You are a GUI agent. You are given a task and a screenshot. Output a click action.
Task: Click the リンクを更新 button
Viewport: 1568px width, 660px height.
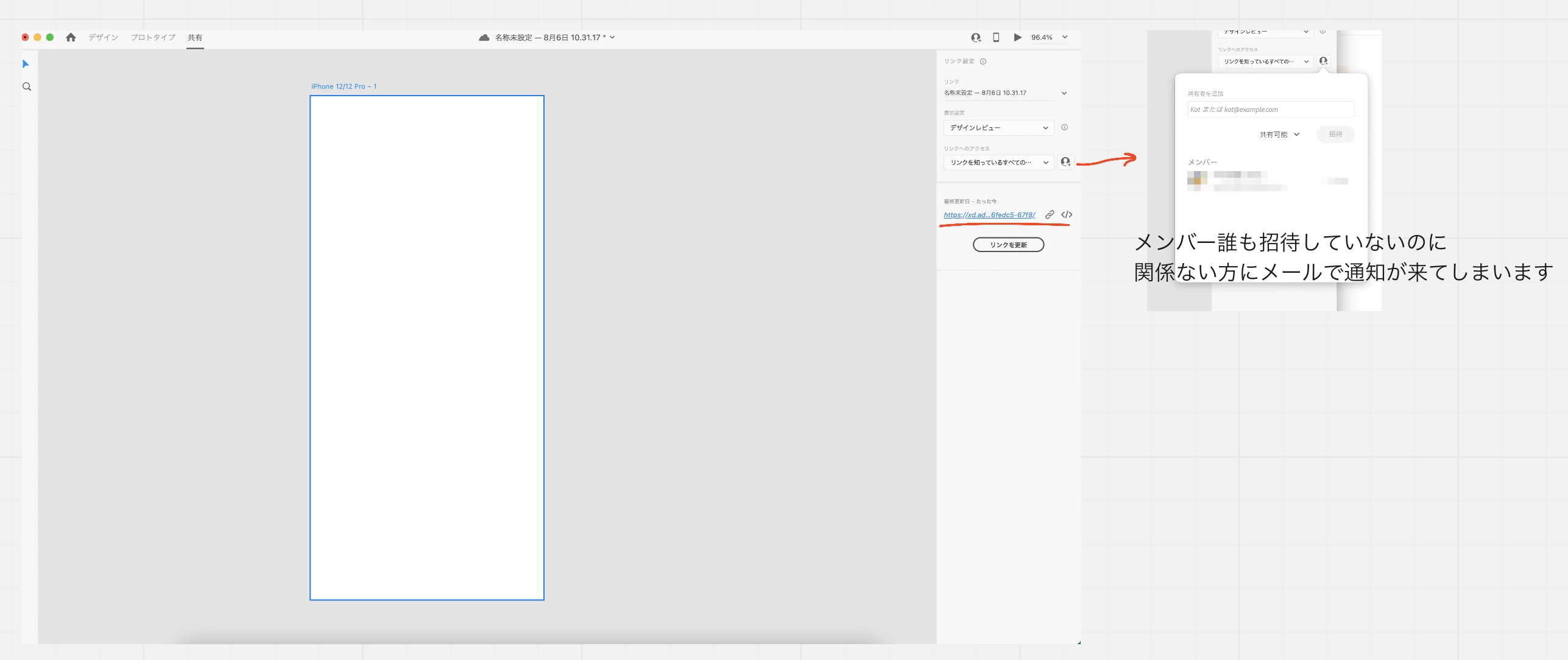(1008, 245)
